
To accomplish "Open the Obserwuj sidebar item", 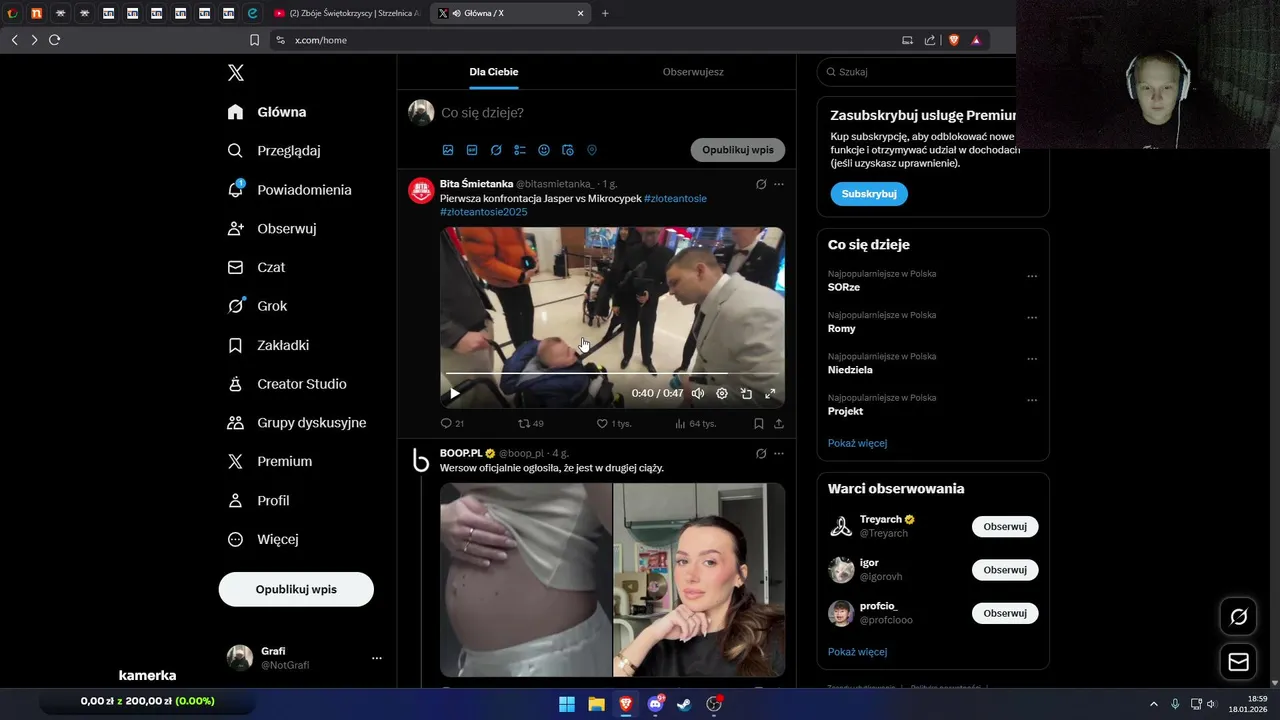I will pos(272,228).
